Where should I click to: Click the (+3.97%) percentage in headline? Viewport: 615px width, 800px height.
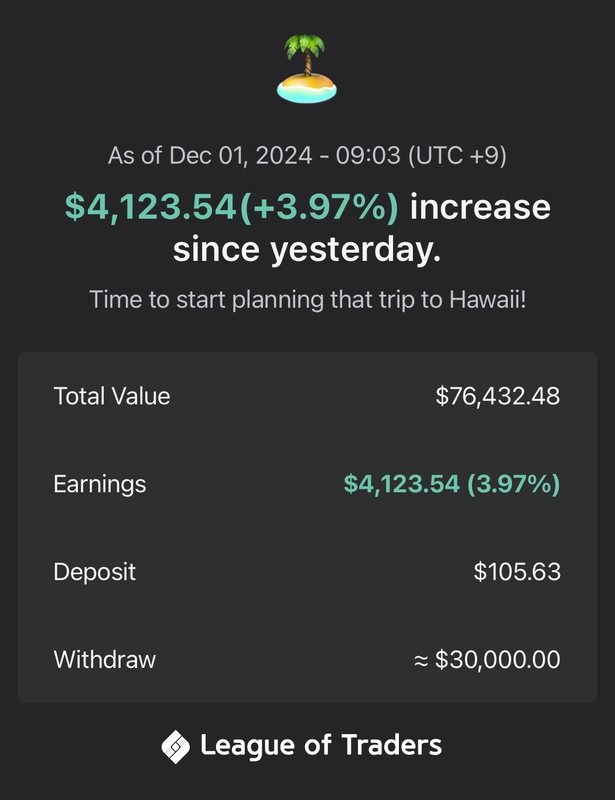click(319, 207)
